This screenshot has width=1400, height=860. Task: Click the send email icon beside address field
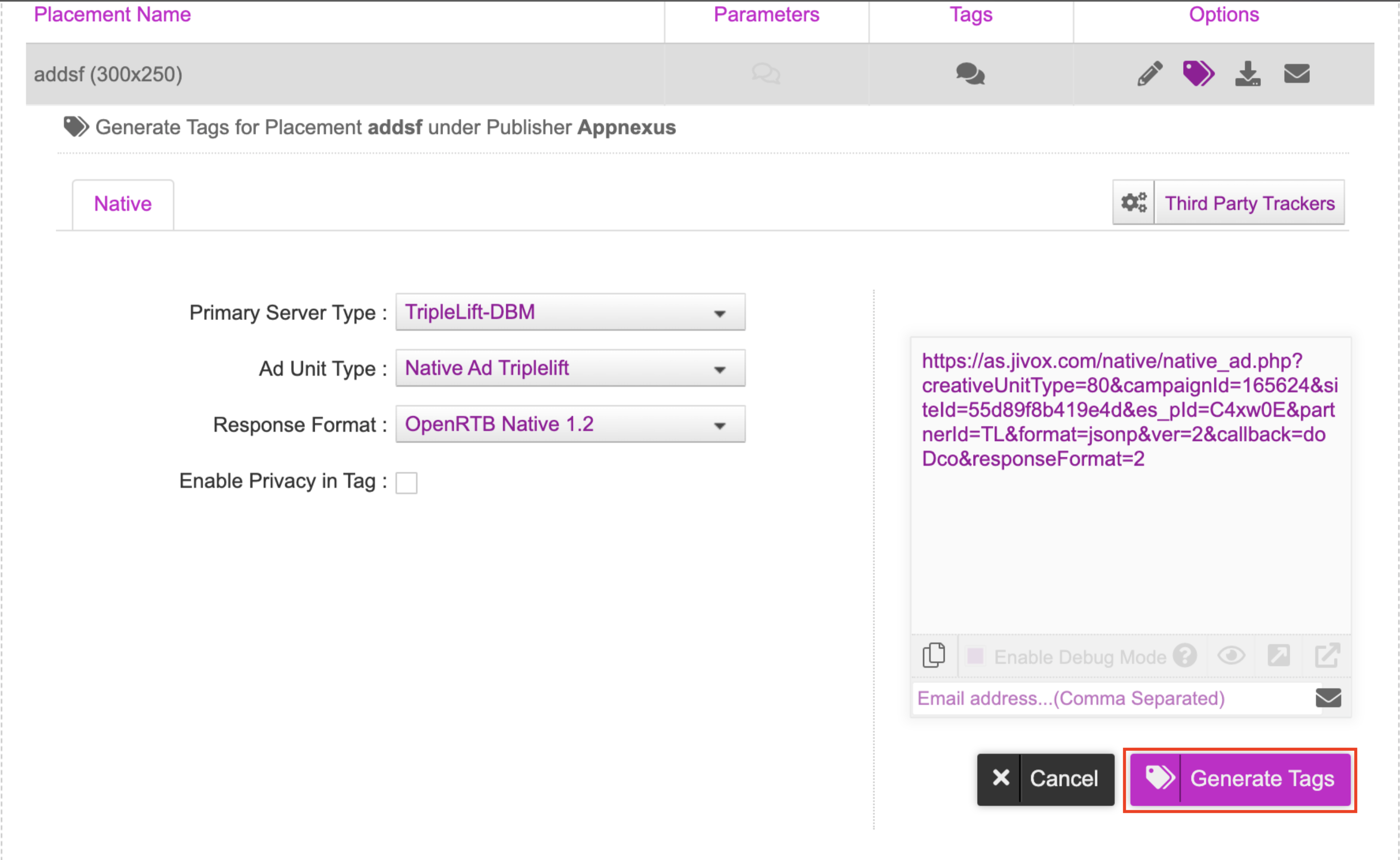1328,697
